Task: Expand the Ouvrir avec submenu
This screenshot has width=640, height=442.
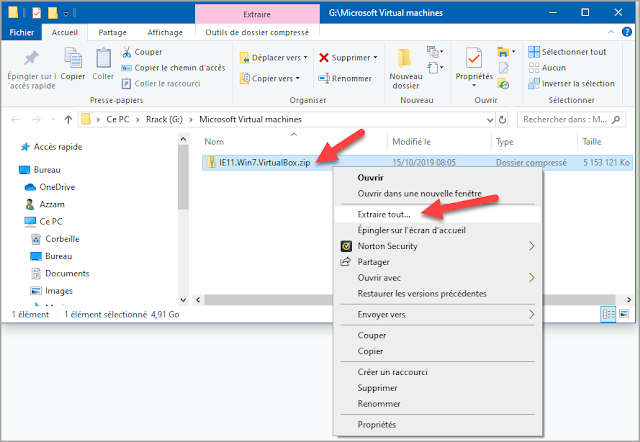Action: click(x=531, y=278)
